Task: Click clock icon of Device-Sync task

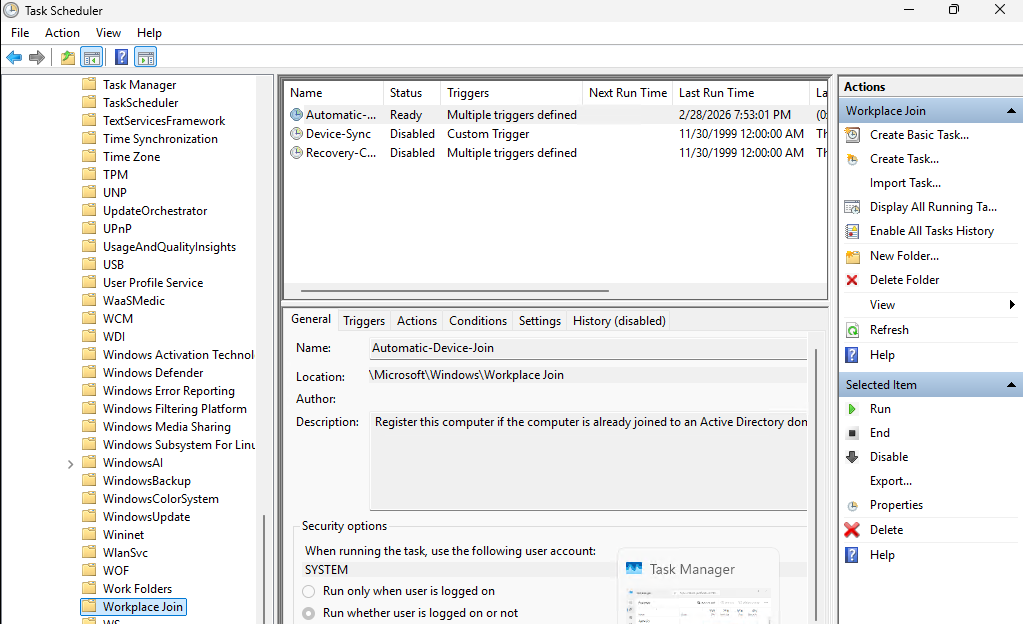Action: click(296, 134)
